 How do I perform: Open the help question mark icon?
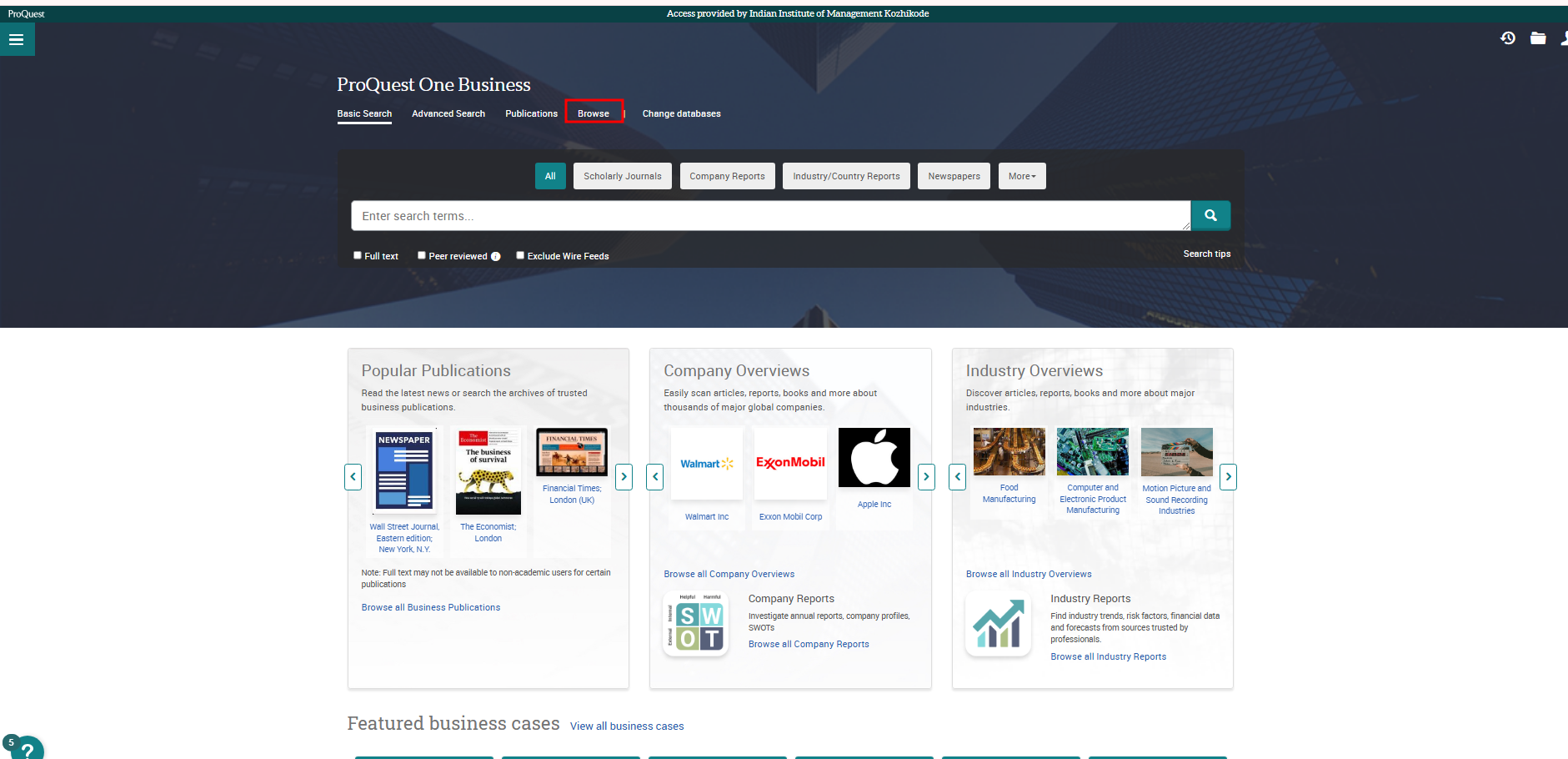(x=28, y=749)
